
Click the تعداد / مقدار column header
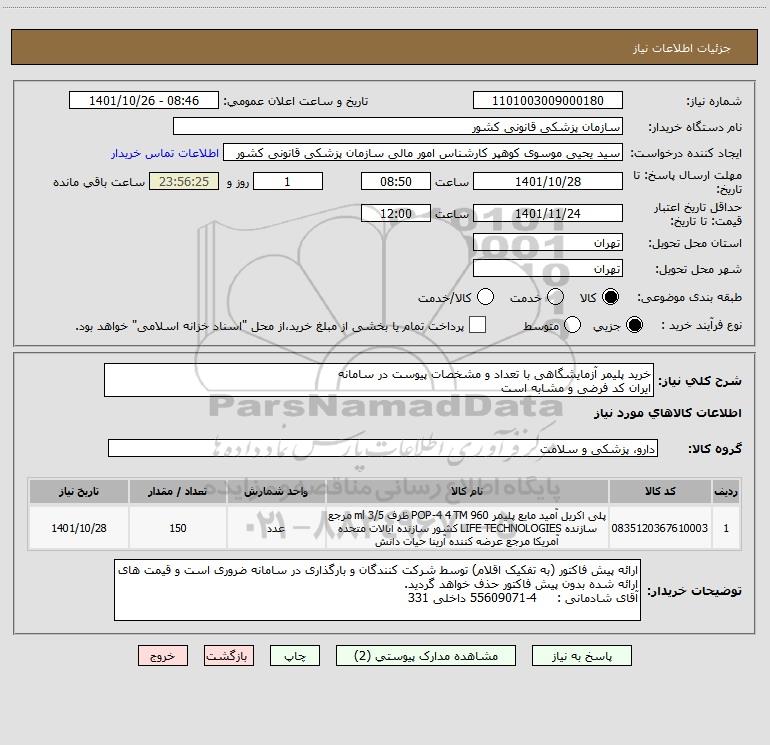(x=177, y=491)
